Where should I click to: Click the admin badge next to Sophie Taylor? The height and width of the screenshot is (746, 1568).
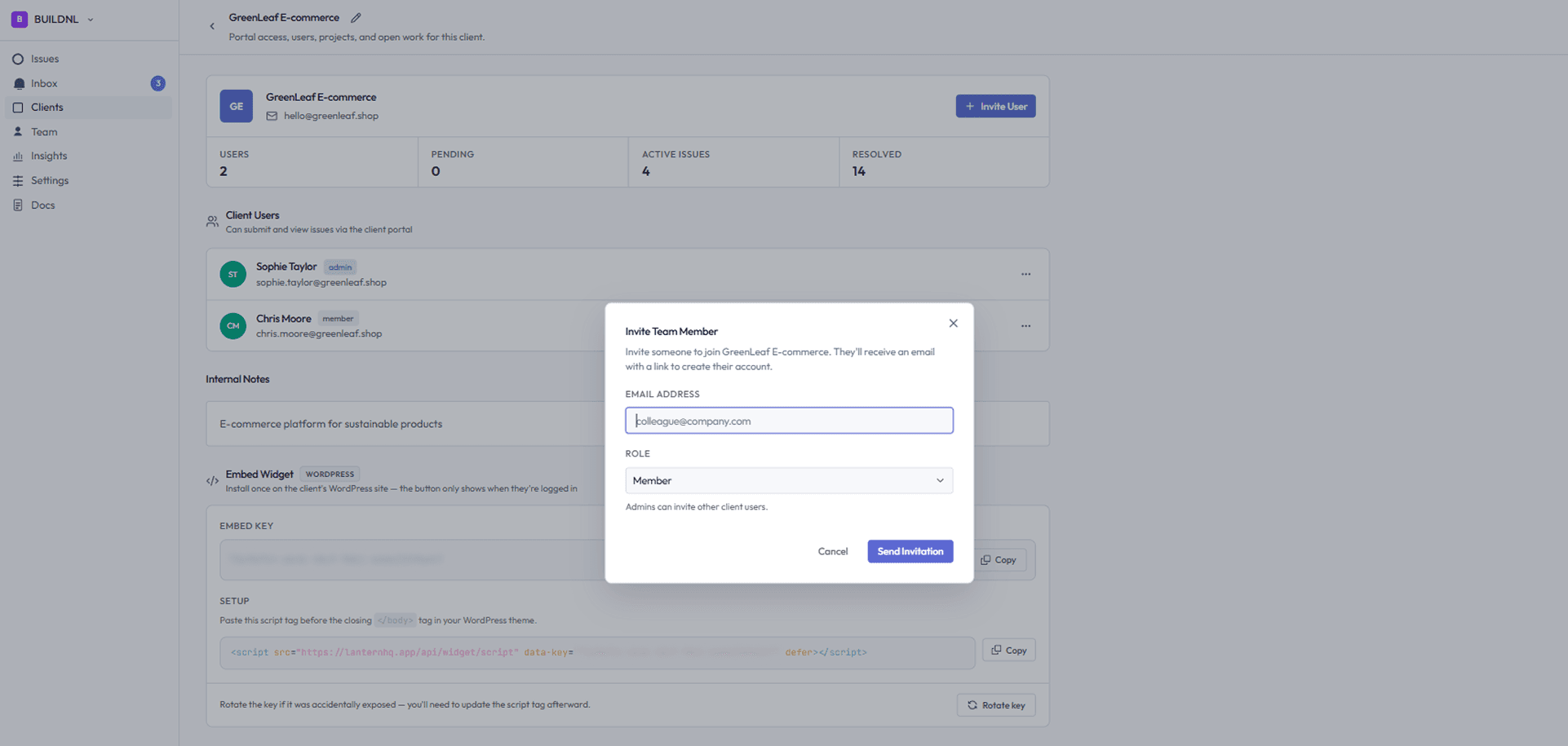[340, 267]
